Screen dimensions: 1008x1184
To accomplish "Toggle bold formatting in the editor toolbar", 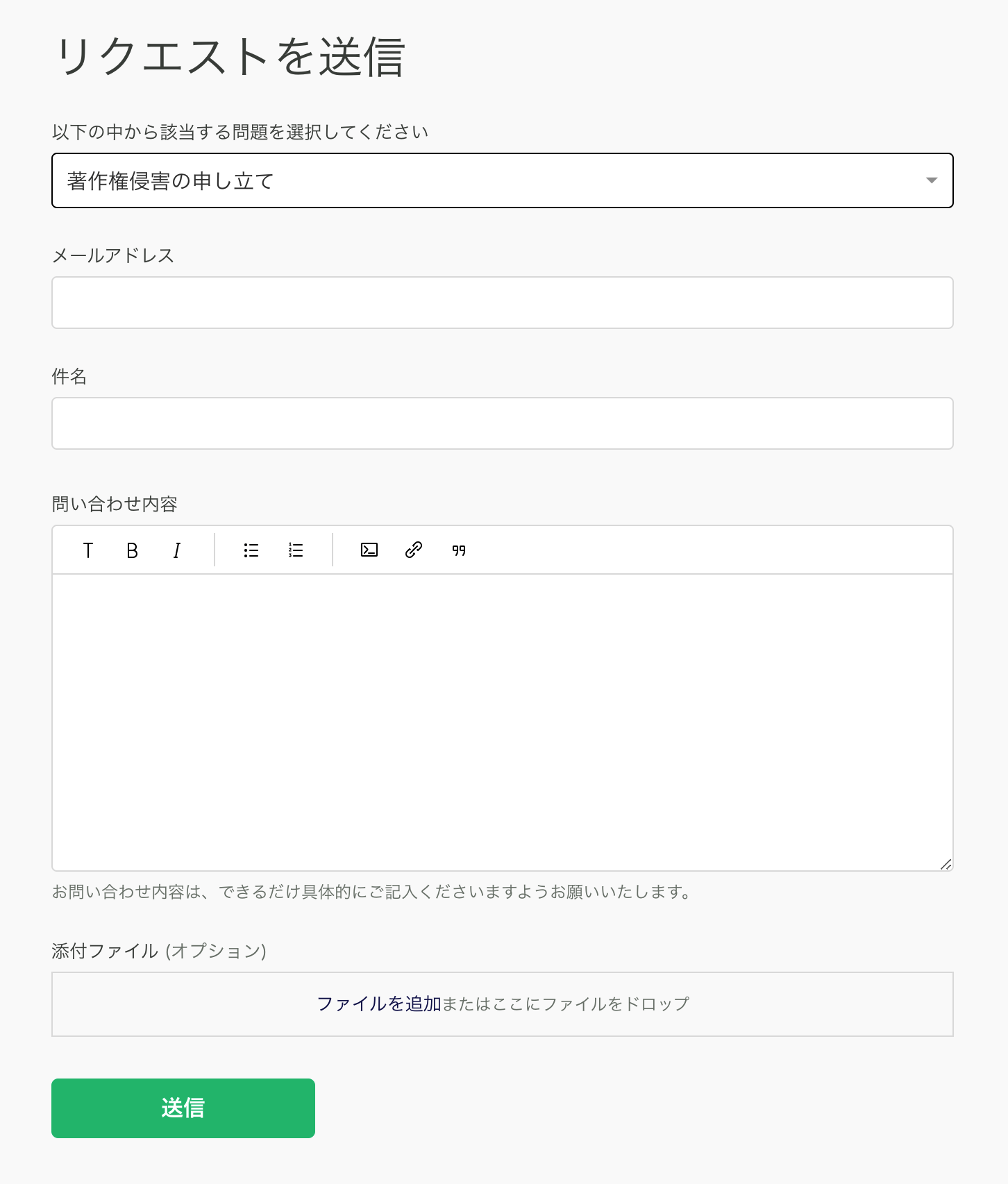I will (132, 550).
